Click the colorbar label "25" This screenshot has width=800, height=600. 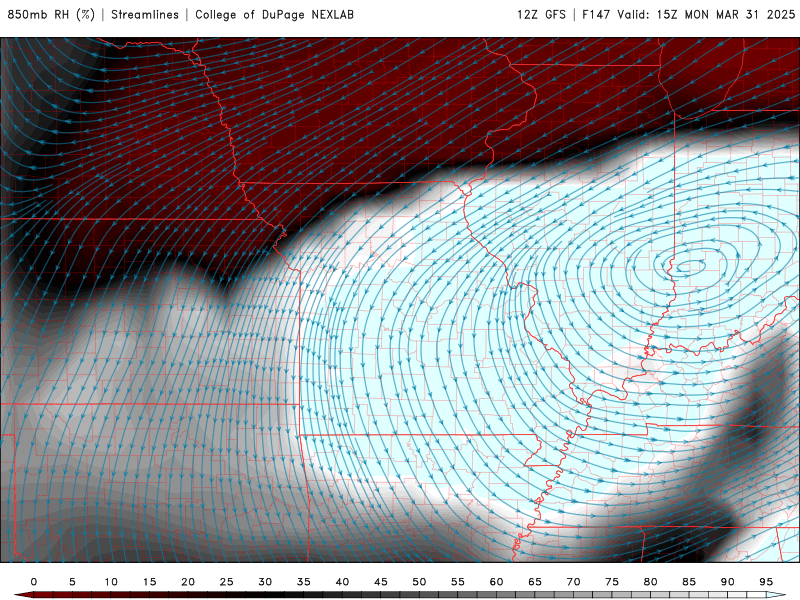click(227, 582)
